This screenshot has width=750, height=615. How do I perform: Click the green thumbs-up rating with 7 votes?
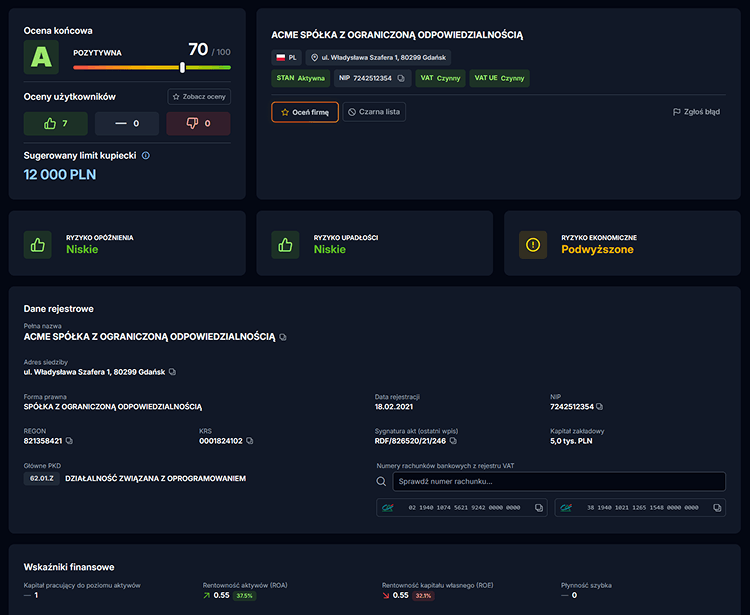[x=55, y=124]
